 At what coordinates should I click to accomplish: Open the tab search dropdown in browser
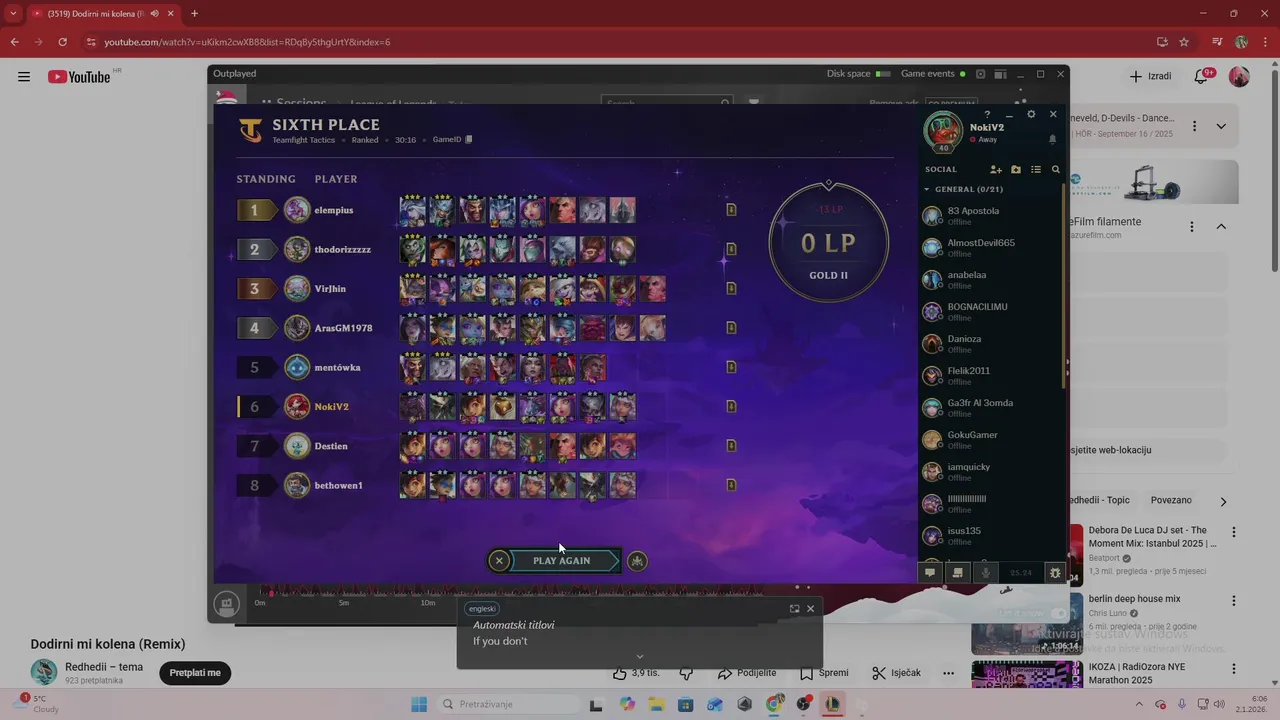click(13, 13)
